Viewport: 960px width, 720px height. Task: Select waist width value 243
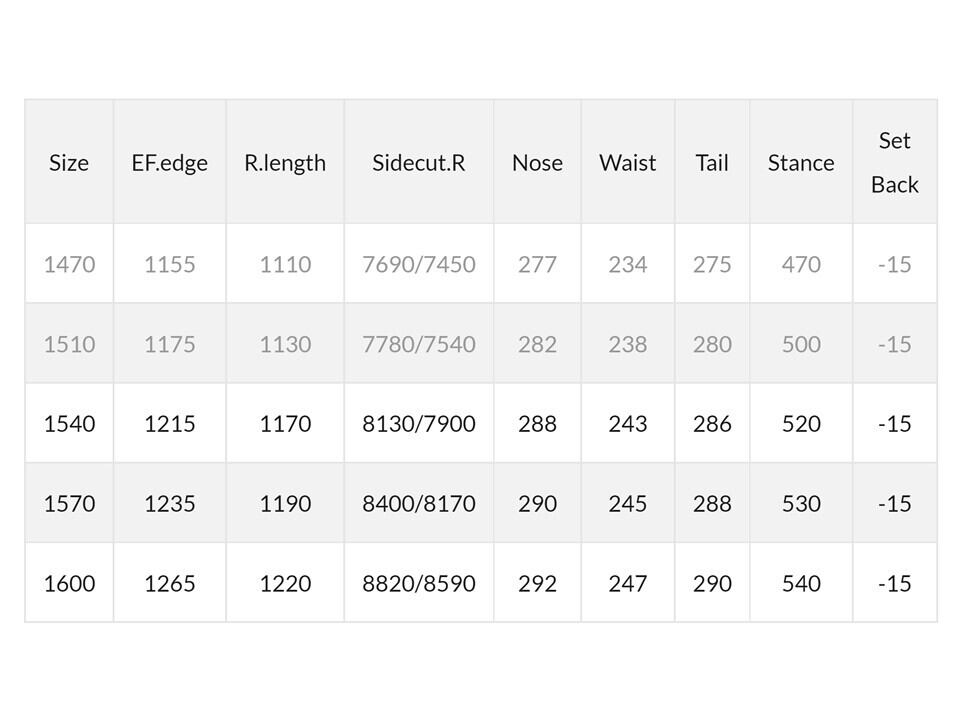628,424
